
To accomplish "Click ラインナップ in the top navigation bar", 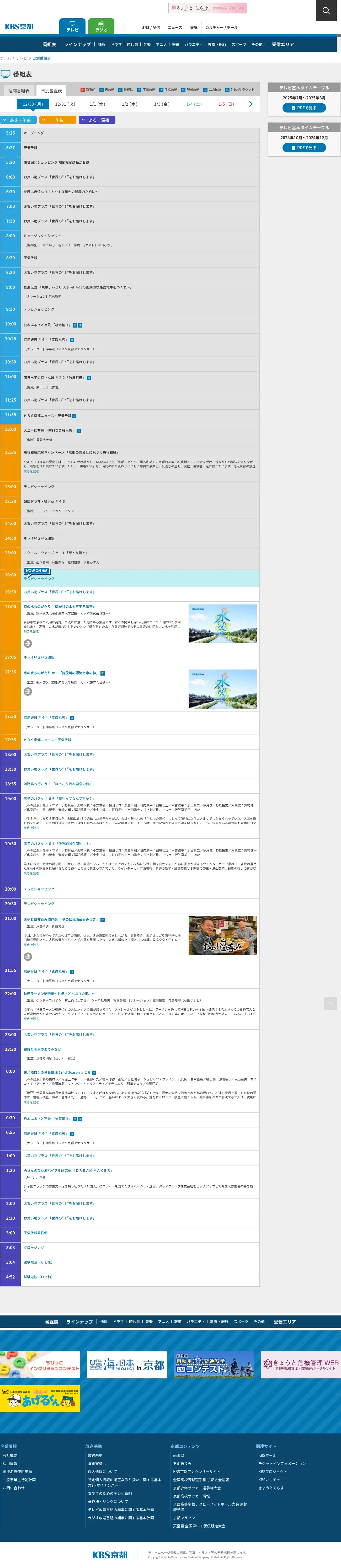I will click(77, 44).
